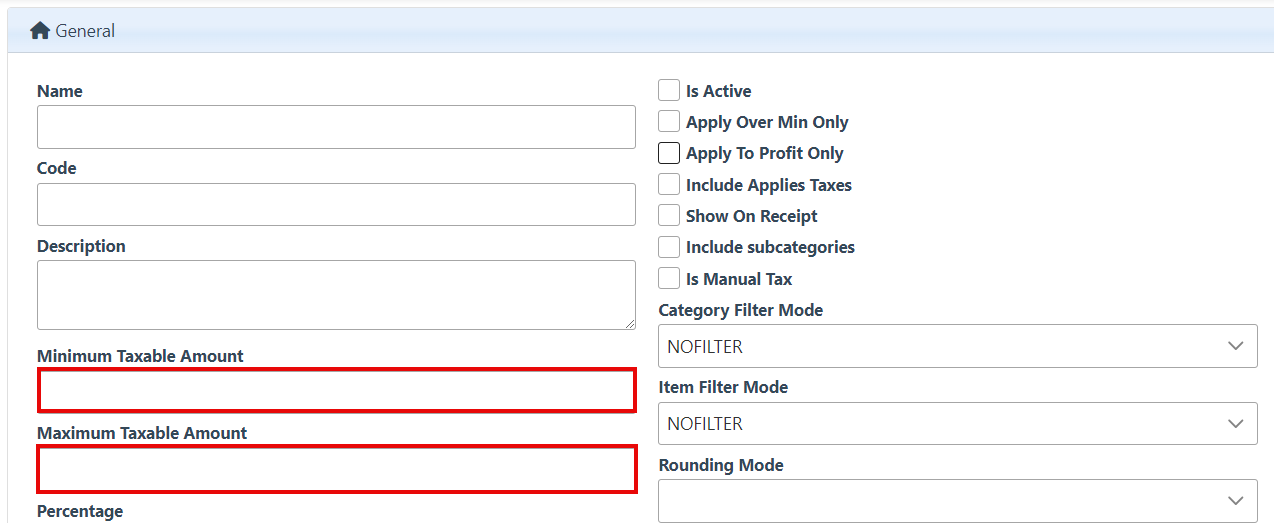The height and width of the screenshot is (523, 1274).
Task: Check Apply Over Min Only
Action: coord(669,122)
